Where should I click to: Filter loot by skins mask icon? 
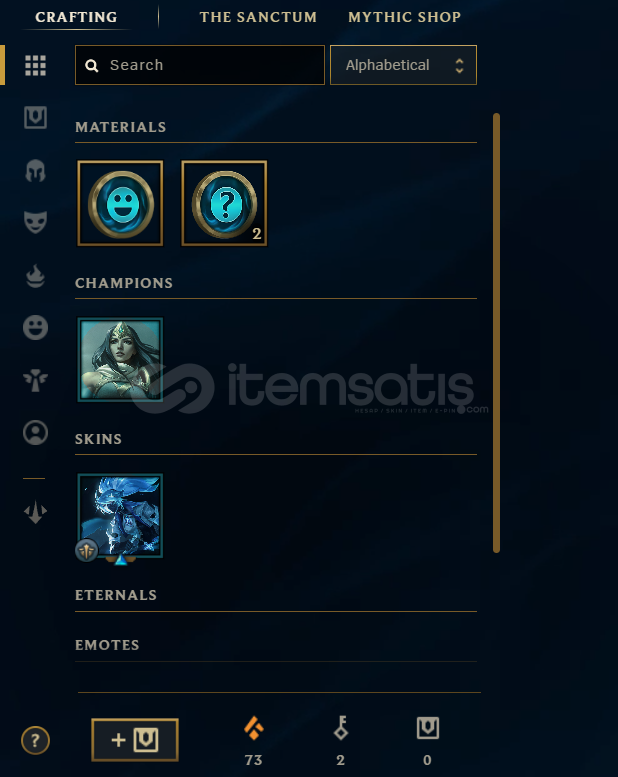[35, 222]
